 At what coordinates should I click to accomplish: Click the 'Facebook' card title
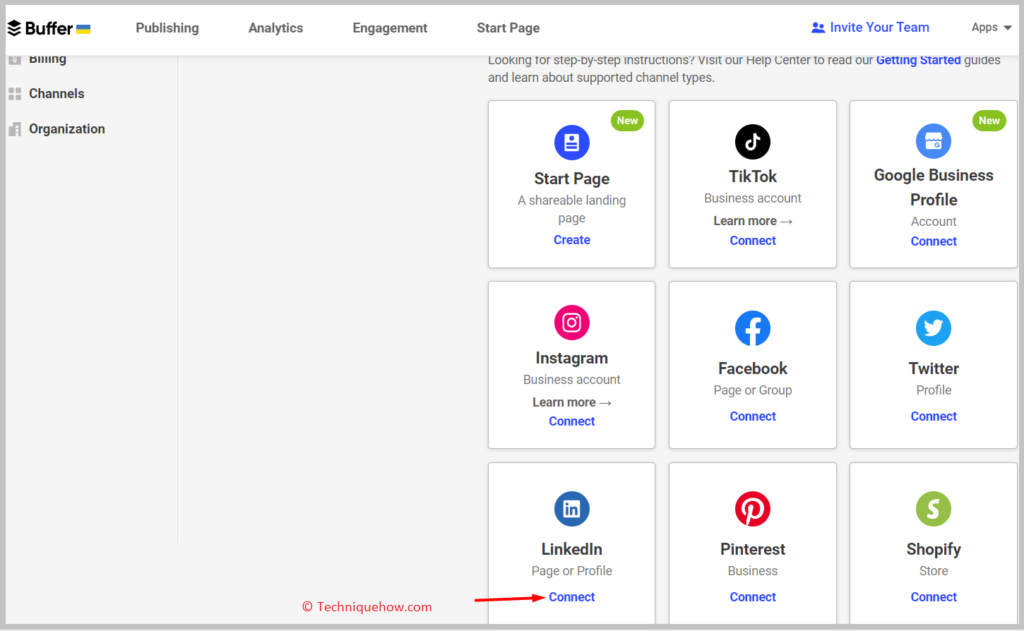coord(752,368)
